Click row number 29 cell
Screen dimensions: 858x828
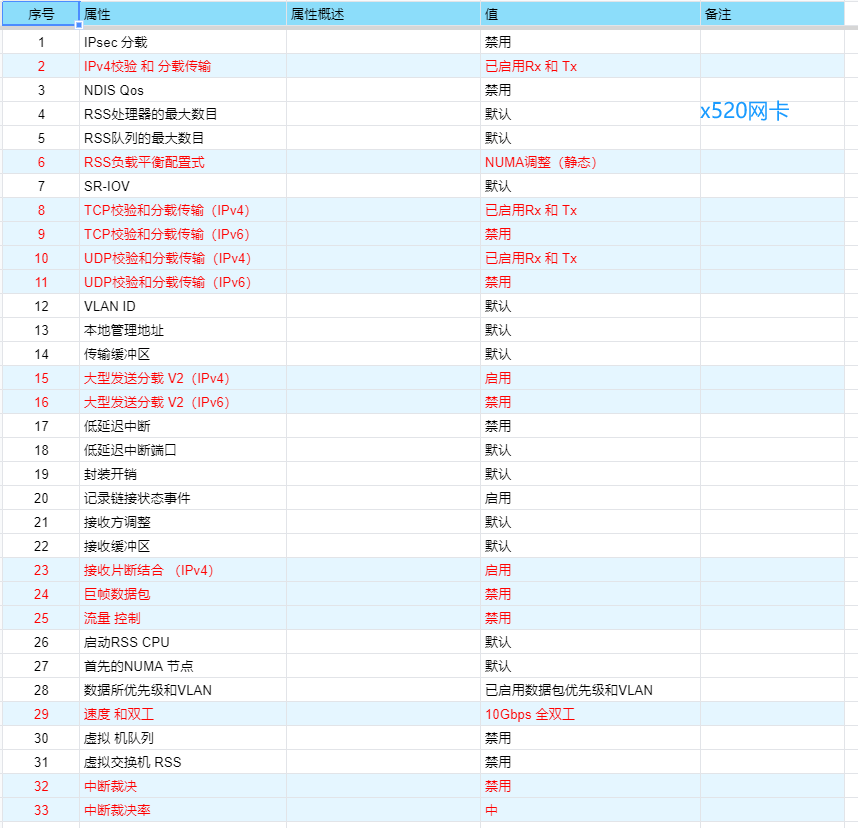pyautogui.click(x=41, y=714)
